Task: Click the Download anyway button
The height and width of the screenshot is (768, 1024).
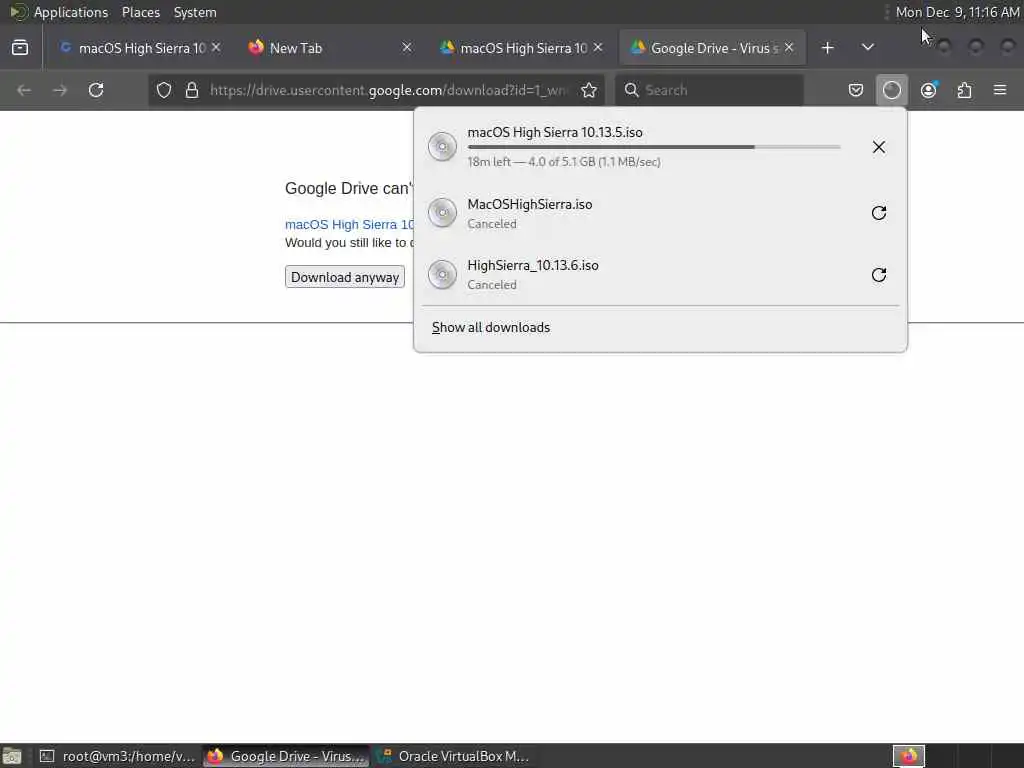Action: click(x=345, y=277)
